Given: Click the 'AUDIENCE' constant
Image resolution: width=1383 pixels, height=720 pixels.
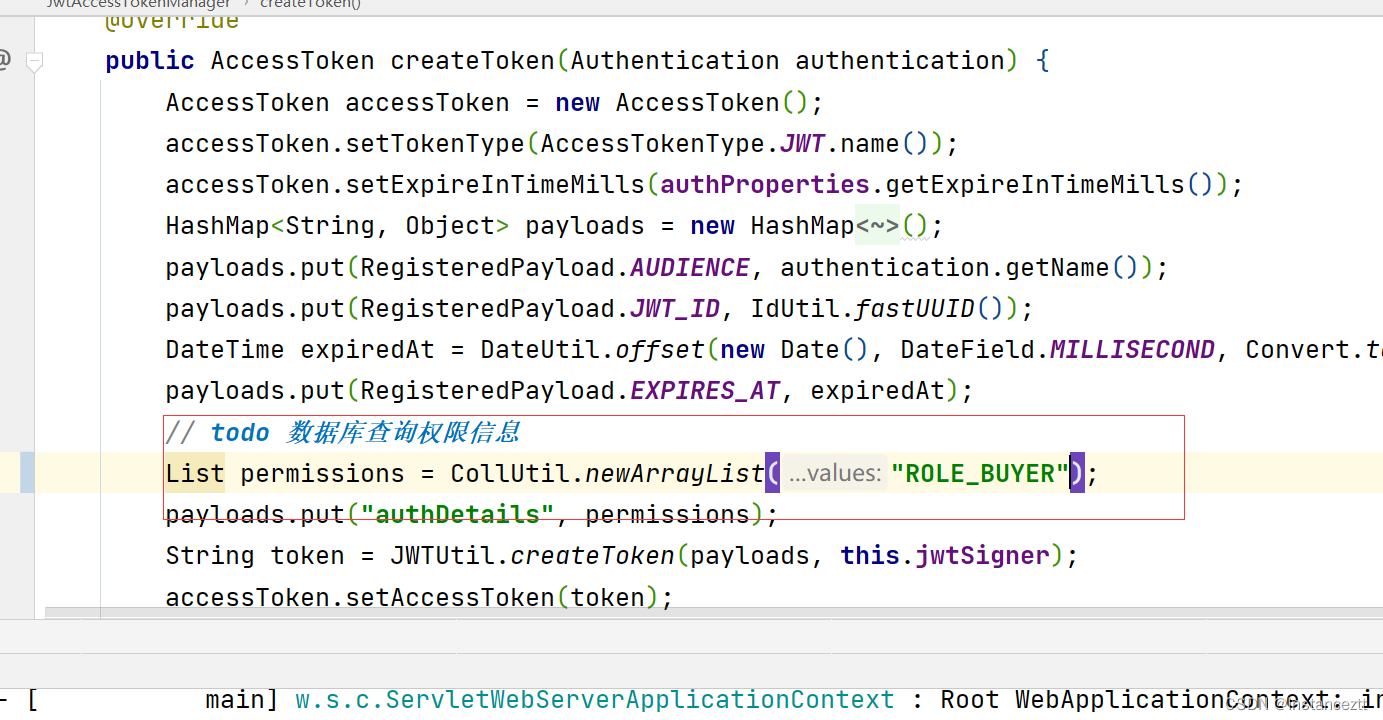Looking at the screenshot, I should (690, 268).
